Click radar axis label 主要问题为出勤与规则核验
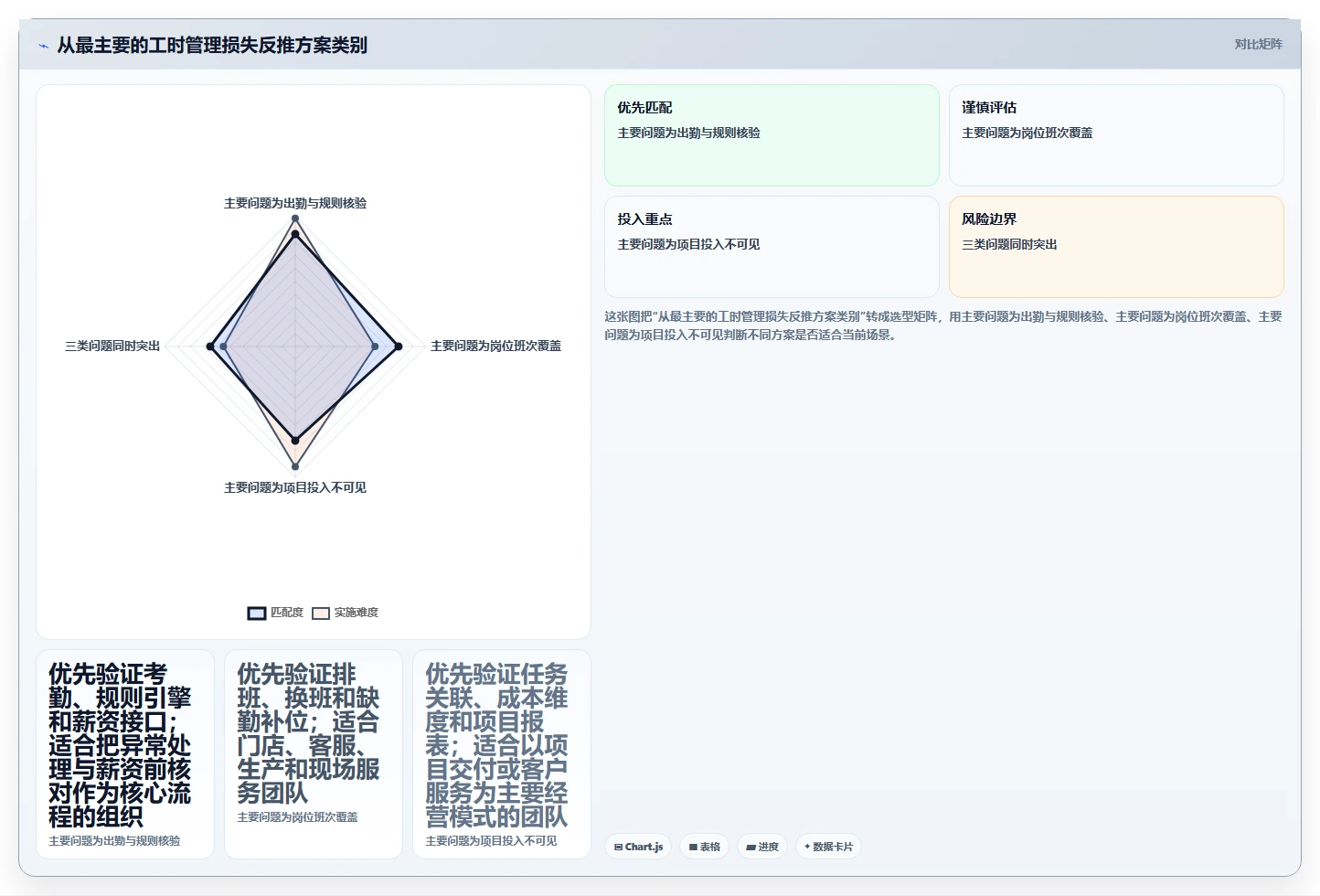 (295, 203)
